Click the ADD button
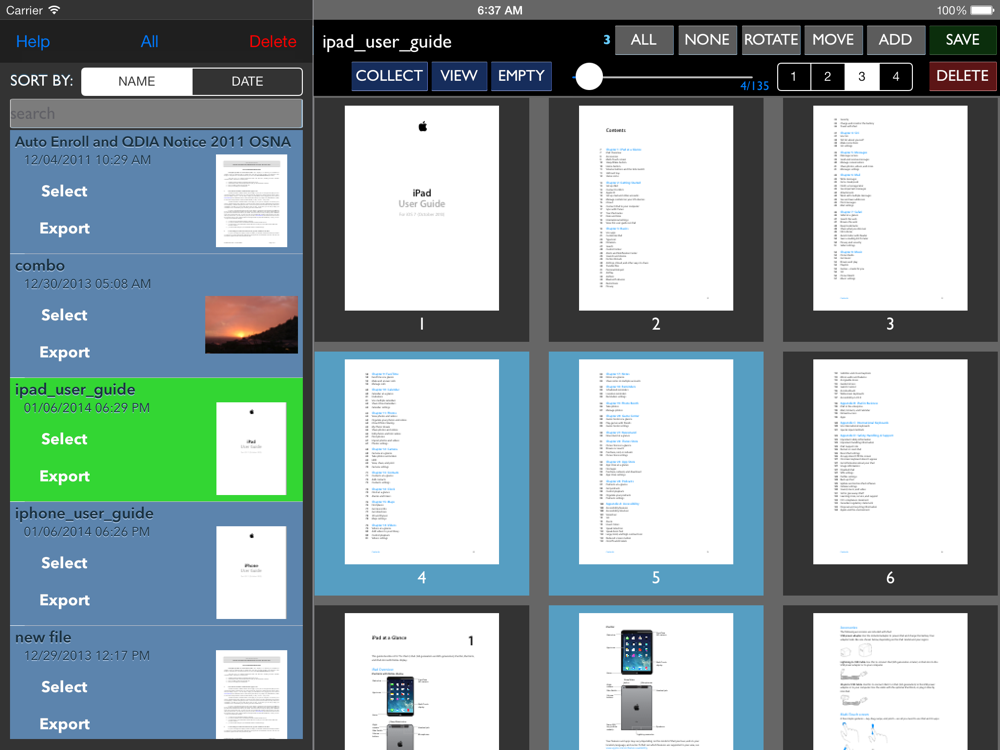 click(895, 40)
